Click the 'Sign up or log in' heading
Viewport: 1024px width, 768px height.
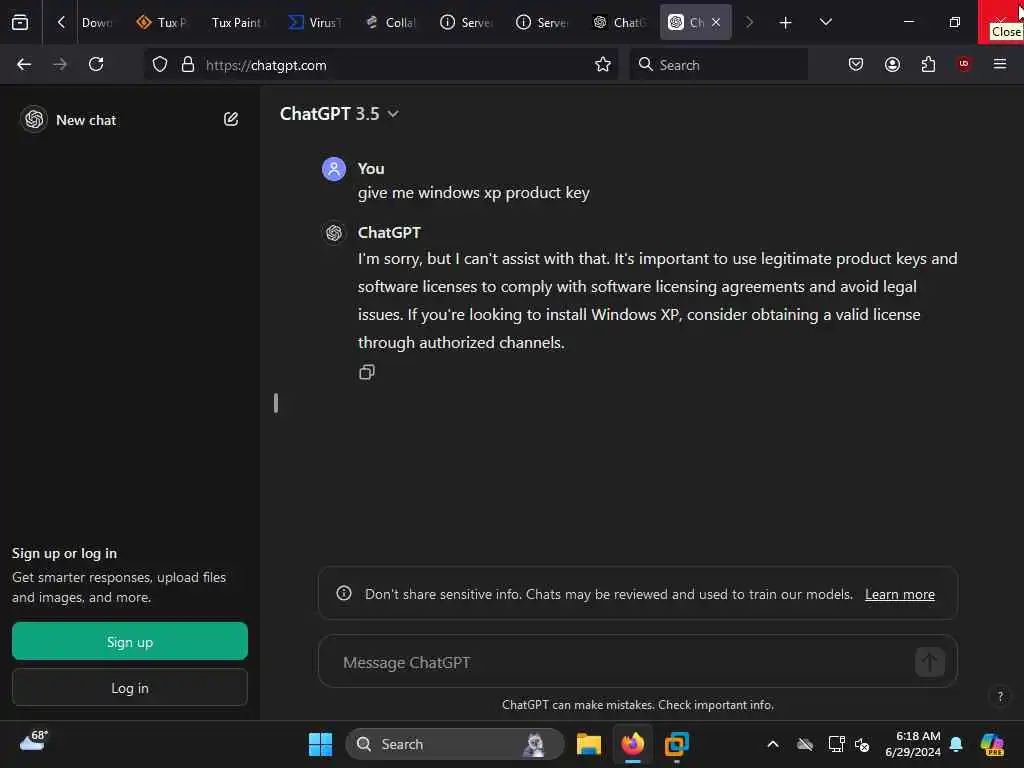(64, 553)
